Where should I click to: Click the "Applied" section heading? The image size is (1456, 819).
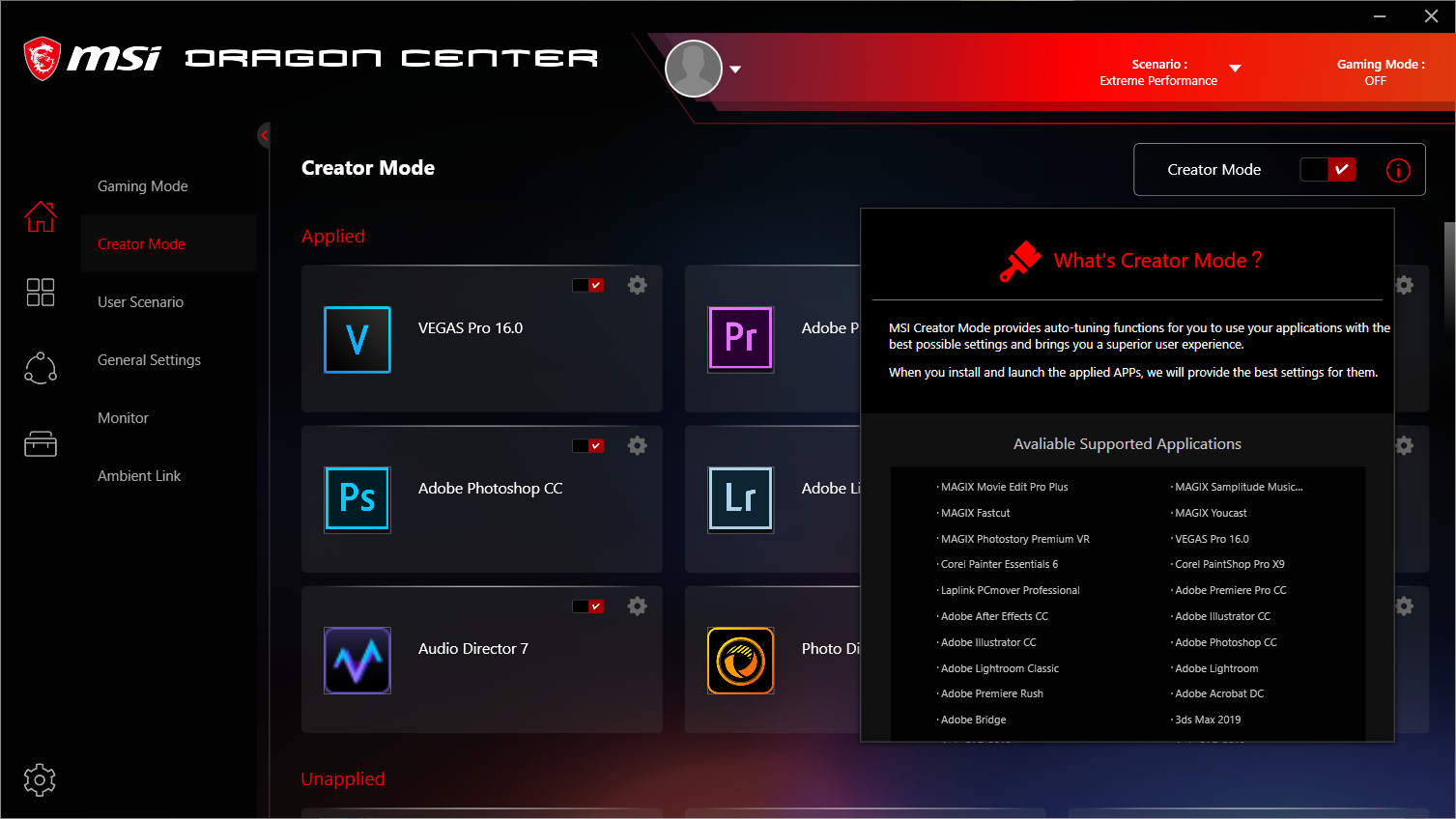point(333,237)
